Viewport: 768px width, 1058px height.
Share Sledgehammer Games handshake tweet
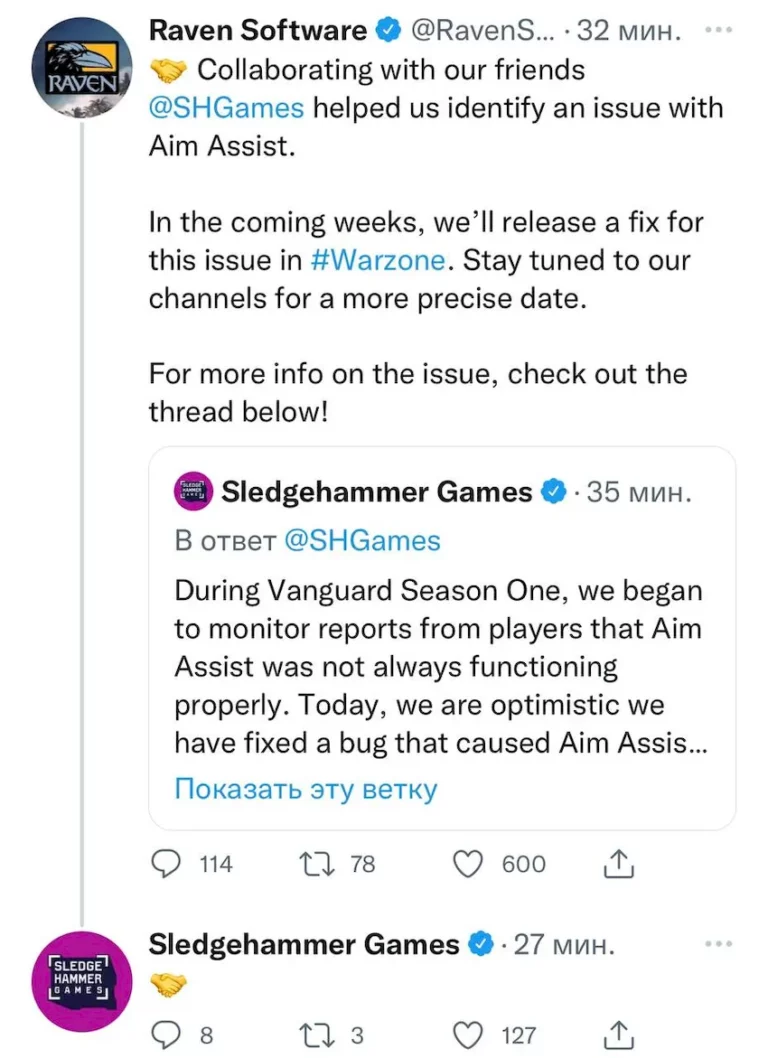pos(619,1035)
